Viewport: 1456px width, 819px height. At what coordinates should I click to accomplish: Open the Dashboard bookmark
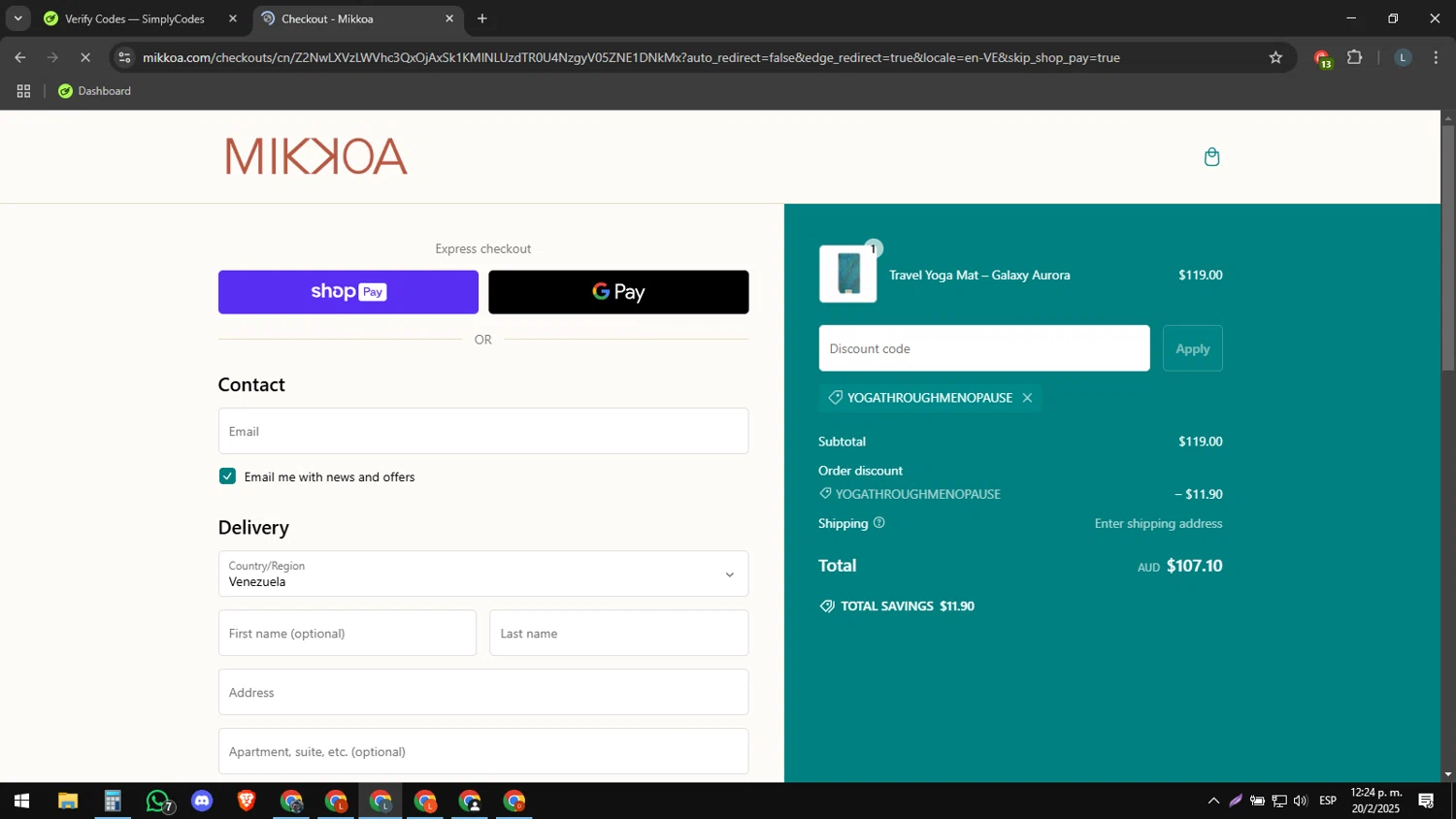coord(94,91)
